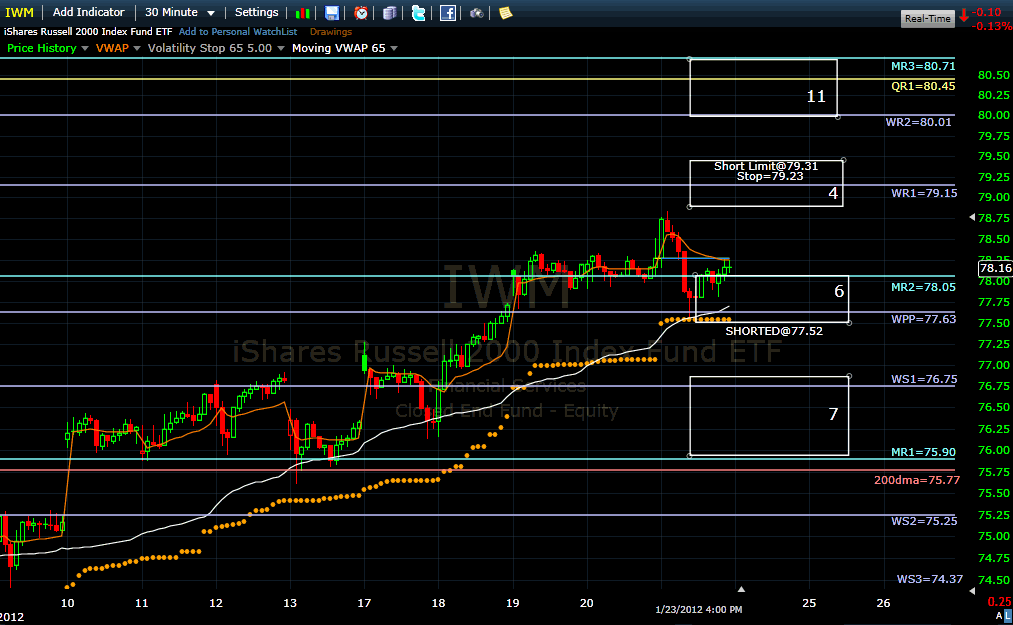Viewport: 1013px width, 625px height.
Task: Select the QR1=80.45 level label
Action: click(x=923, y=86)
